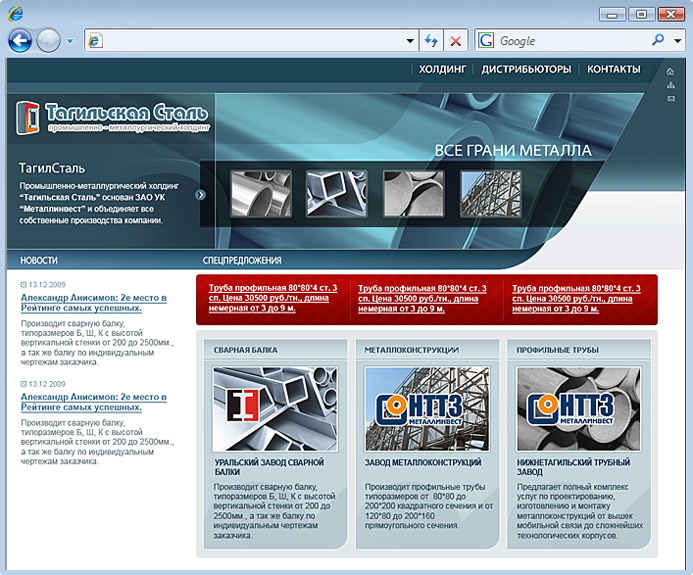Click the Internet Explorer logo in title bar
693x575 pixels.
[x=15, y=14]
